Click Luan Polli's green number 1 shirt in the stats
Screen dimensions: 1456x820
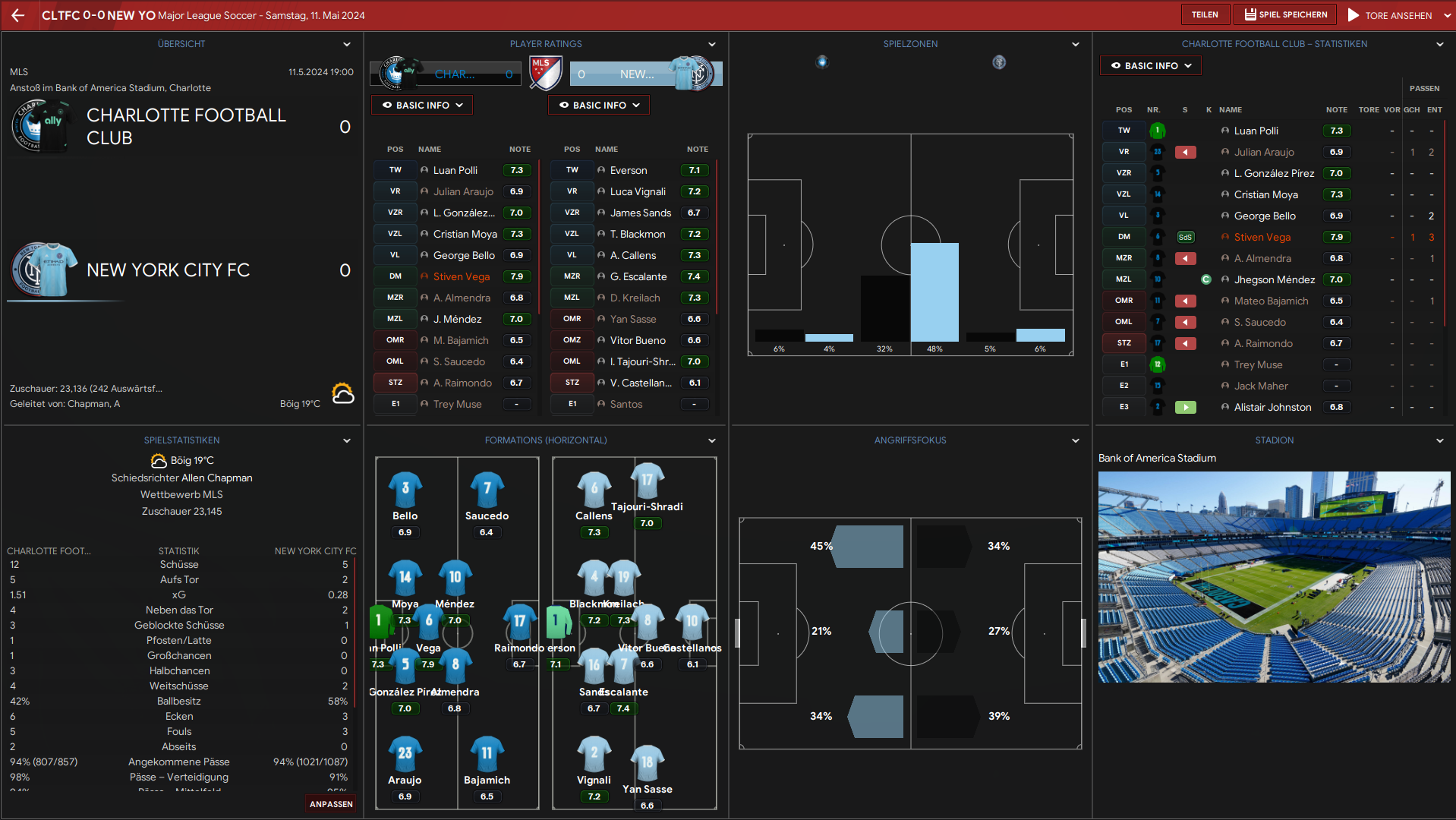1157,131
